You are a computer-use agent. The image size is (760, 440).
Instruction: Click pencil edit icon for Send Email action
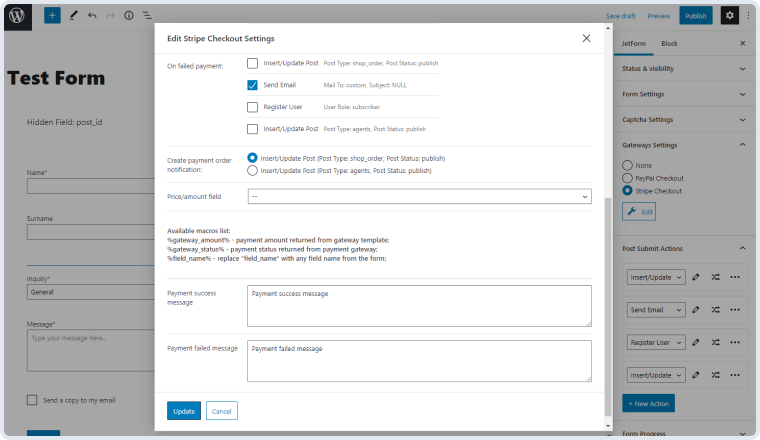point(696,310)
